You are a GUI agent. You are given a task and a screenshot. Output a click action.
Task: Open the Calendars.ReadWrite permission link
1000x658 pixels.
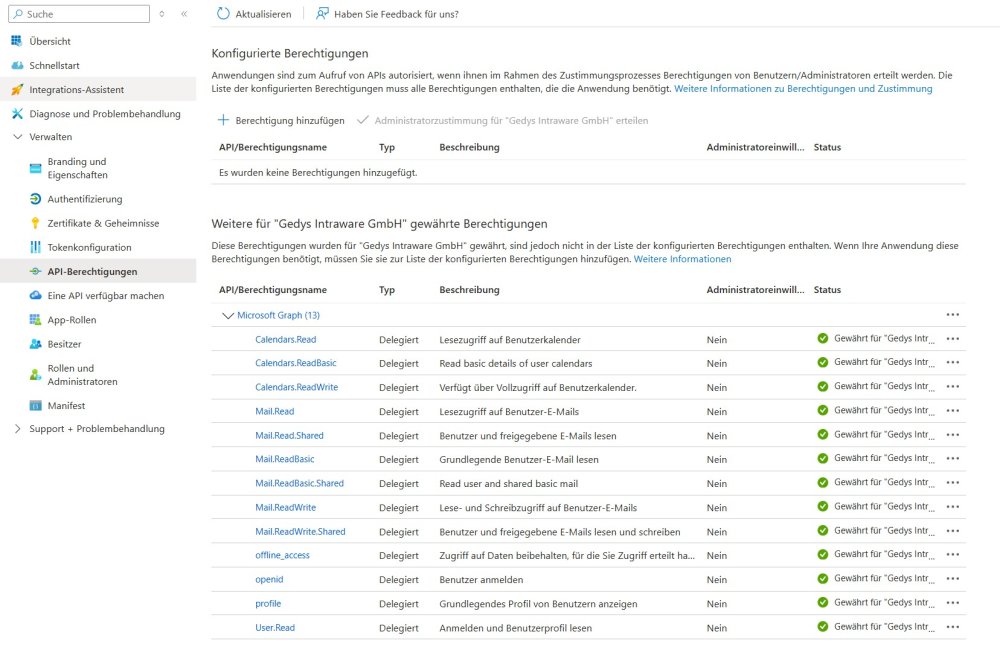click(x=296, y=387)
